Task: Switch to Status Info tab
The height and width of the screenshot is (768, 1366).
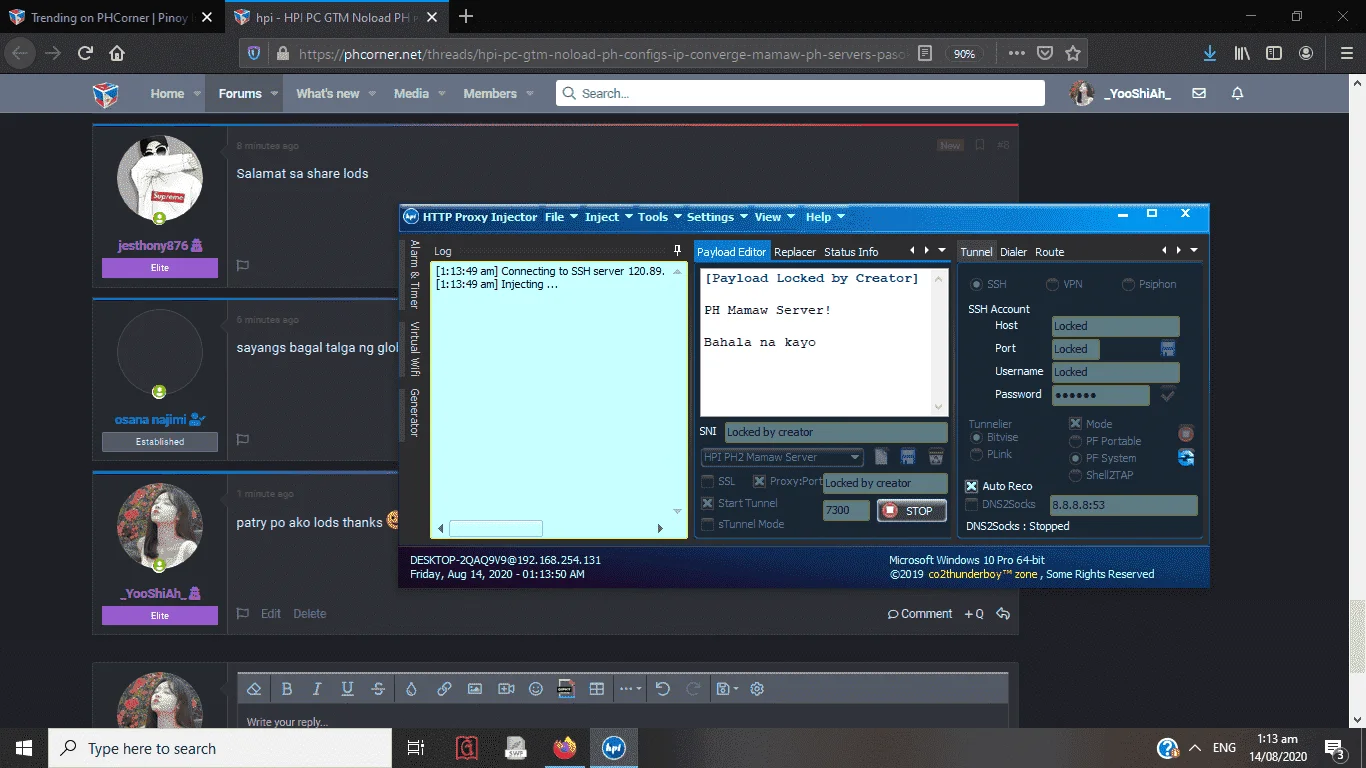Action: 851,252
